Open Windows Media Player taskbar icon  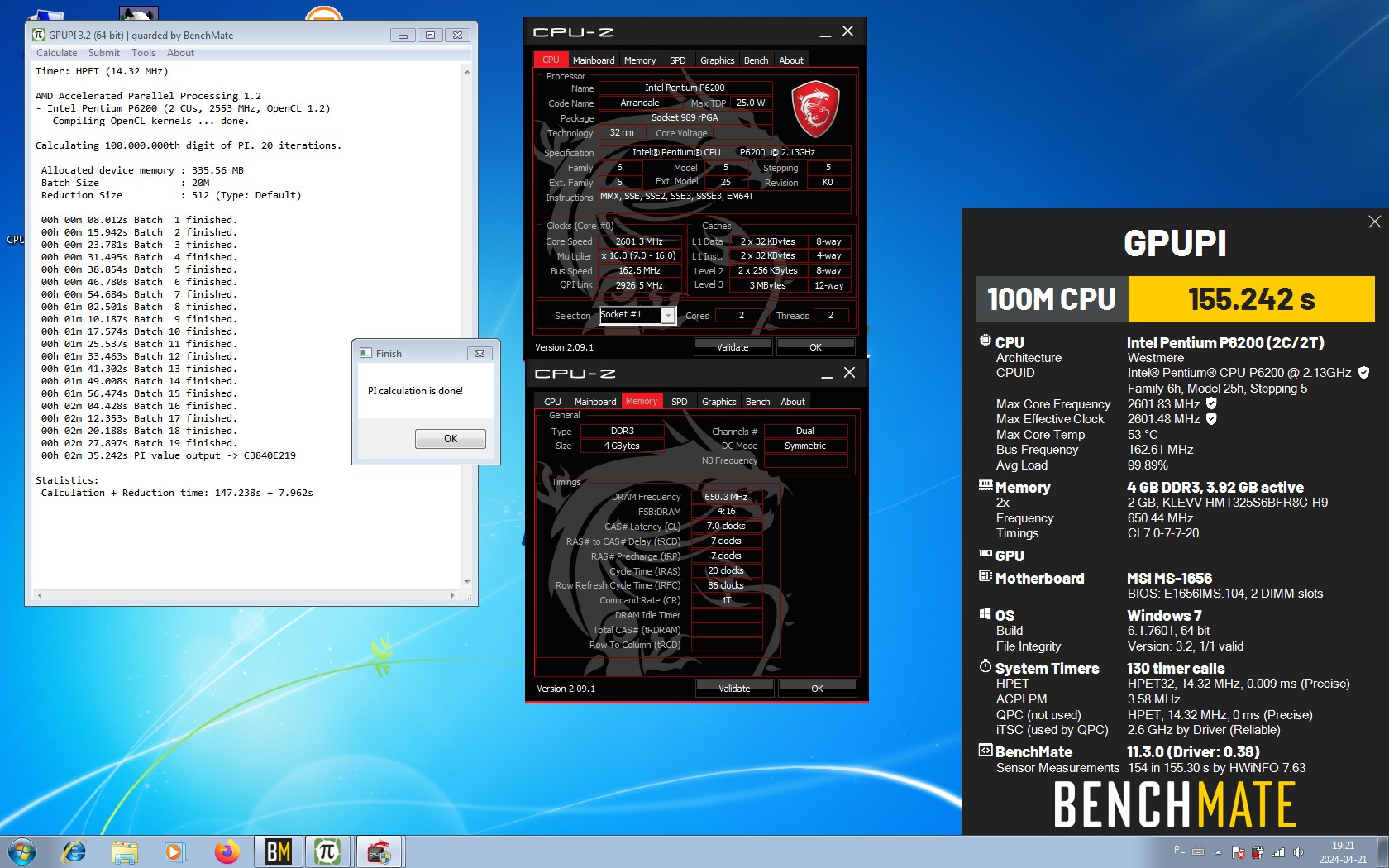click(174, 851)
